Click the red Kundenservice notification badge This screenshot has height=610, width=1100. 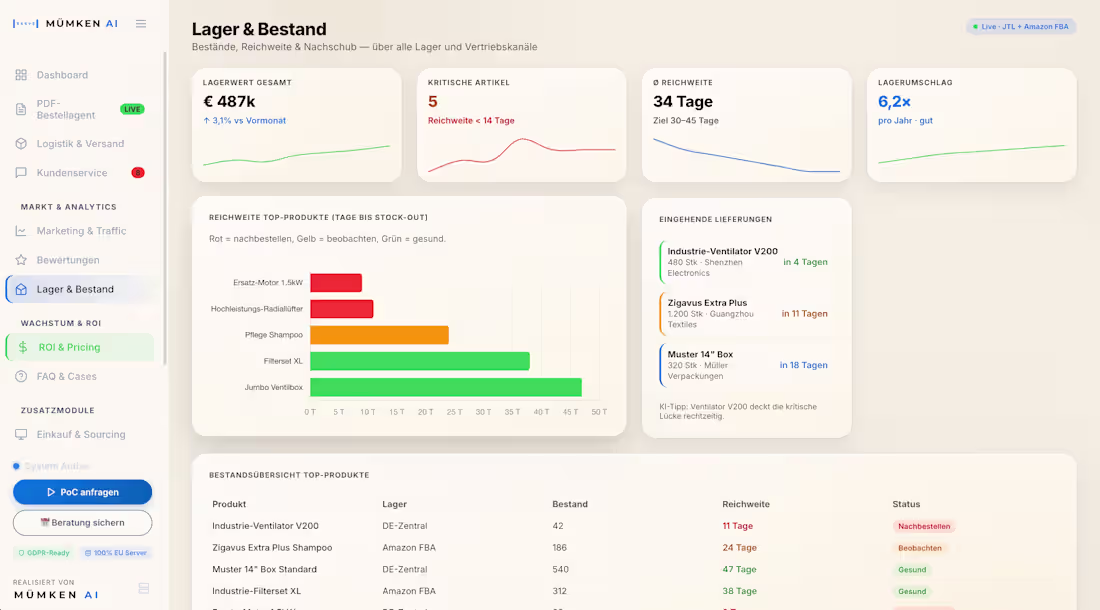click(x=138, y=172)
